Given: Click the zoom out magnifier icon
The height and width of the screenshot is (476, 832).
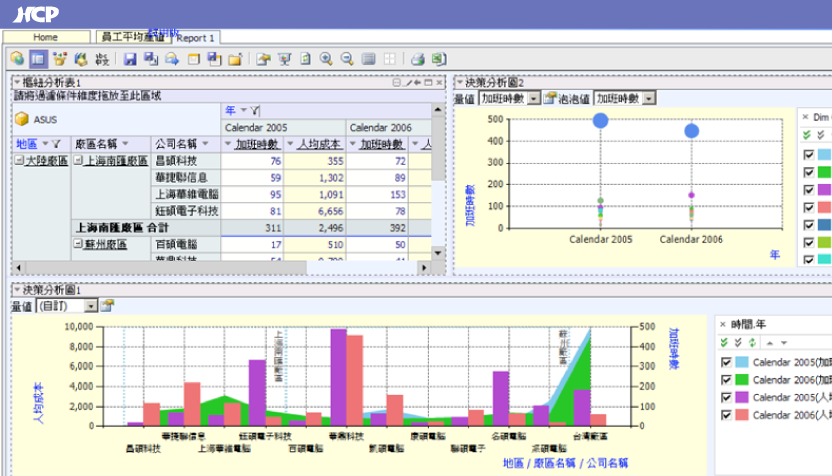Looking at the screenshot, I should pos(348,59).
